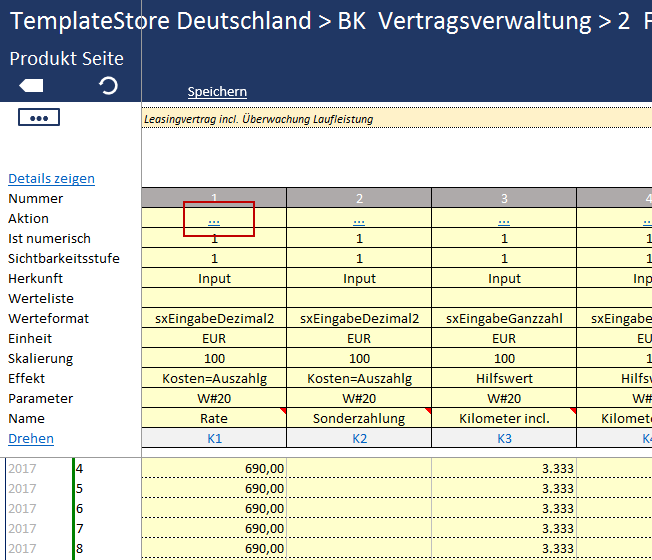The image size is (652, 560).
Task: Click the Details zeigen link
Action: [51, 179]
